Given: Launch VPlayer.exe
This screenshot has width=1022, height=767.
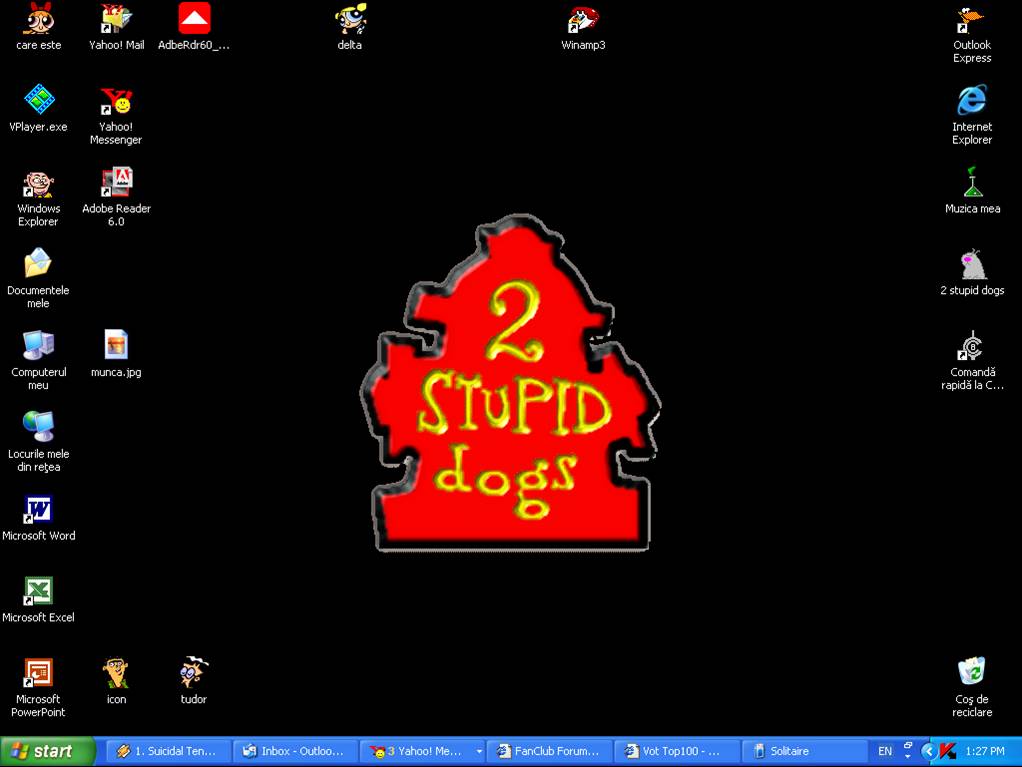Looking at the screenshot, I should coord(38,100).
